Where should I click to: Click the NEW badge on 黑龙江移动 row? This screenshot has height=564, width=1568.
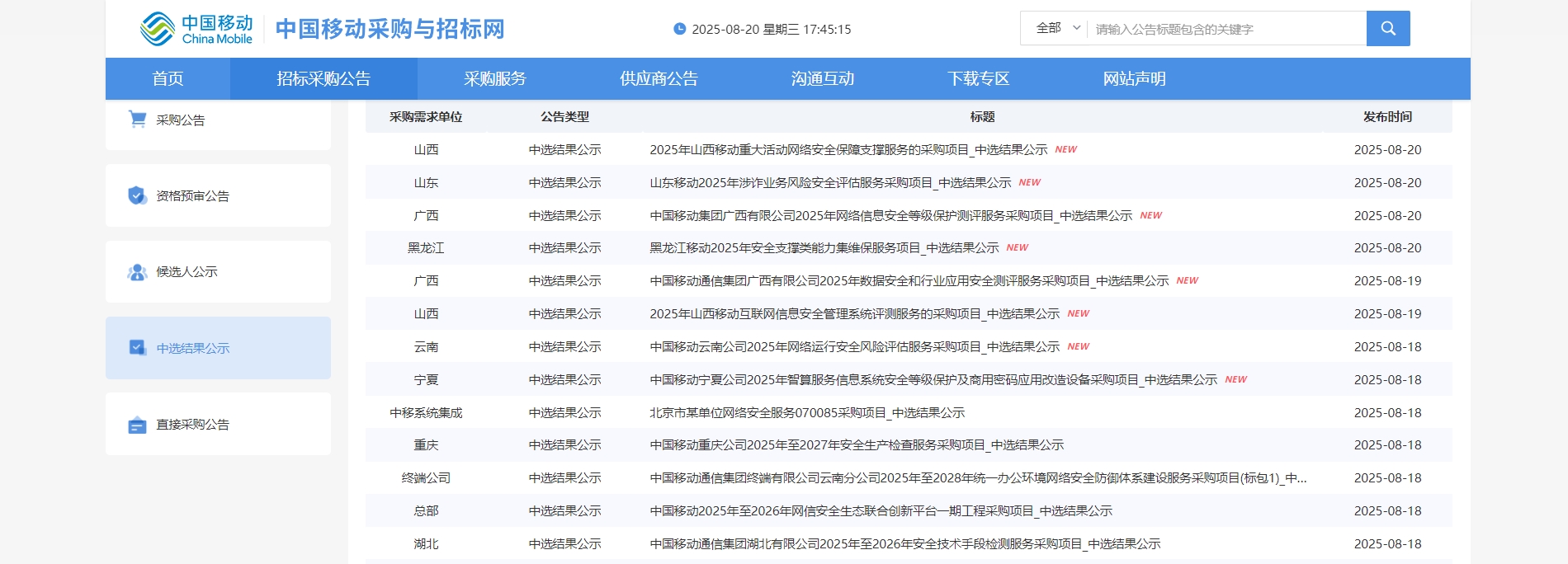[x=1017, y=247]
